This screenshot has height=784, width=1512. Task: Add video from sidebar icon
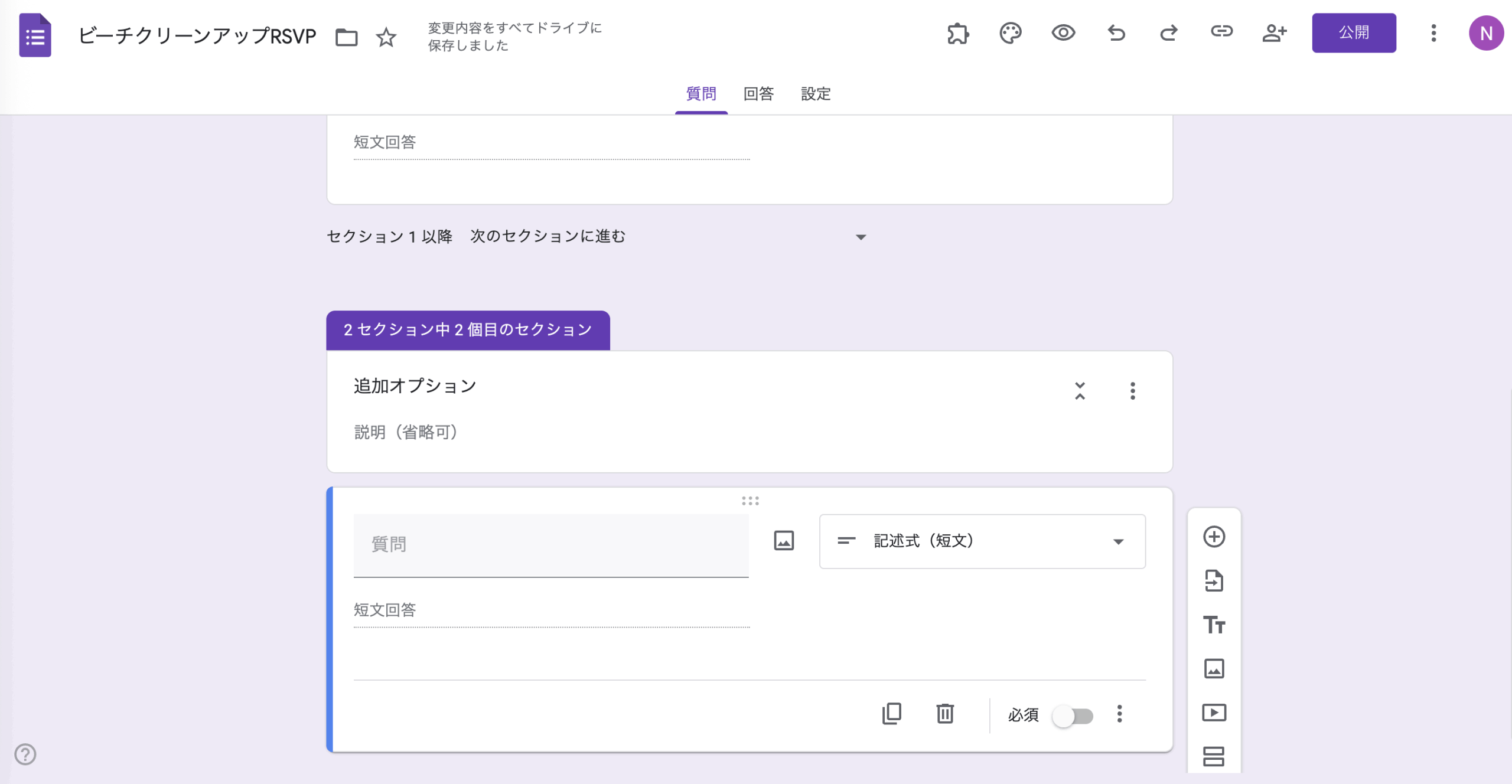(x=1214, y=713)
